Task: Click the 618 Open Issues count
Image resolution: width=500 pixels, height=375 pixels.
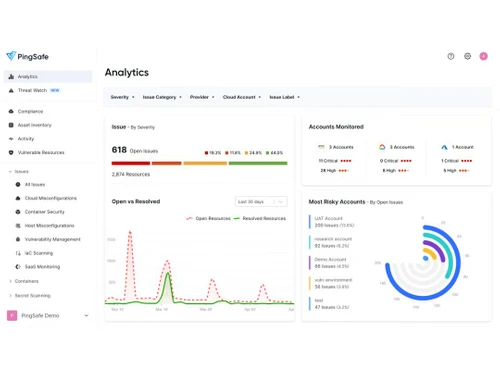Action: [x=135, y=150]
